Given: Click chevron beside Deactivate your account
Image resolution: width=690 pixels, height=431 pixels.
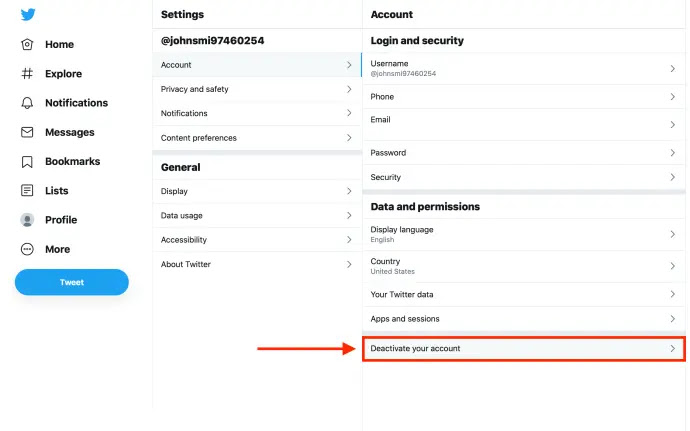Looking at the screenshot, I should tap(673, 349).
